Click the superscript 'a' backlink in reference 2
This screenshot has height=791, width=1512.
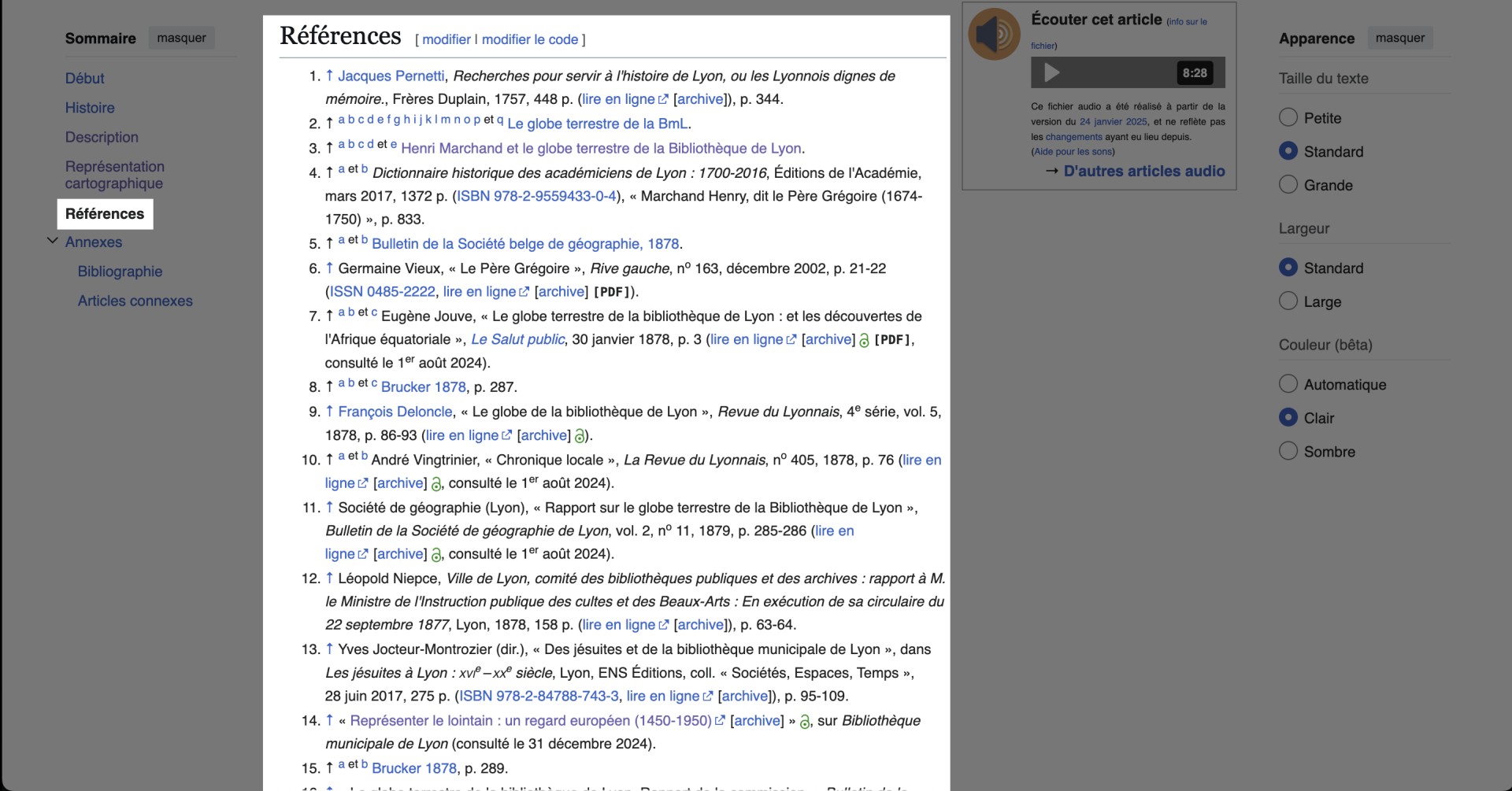(x=340, y=119)
